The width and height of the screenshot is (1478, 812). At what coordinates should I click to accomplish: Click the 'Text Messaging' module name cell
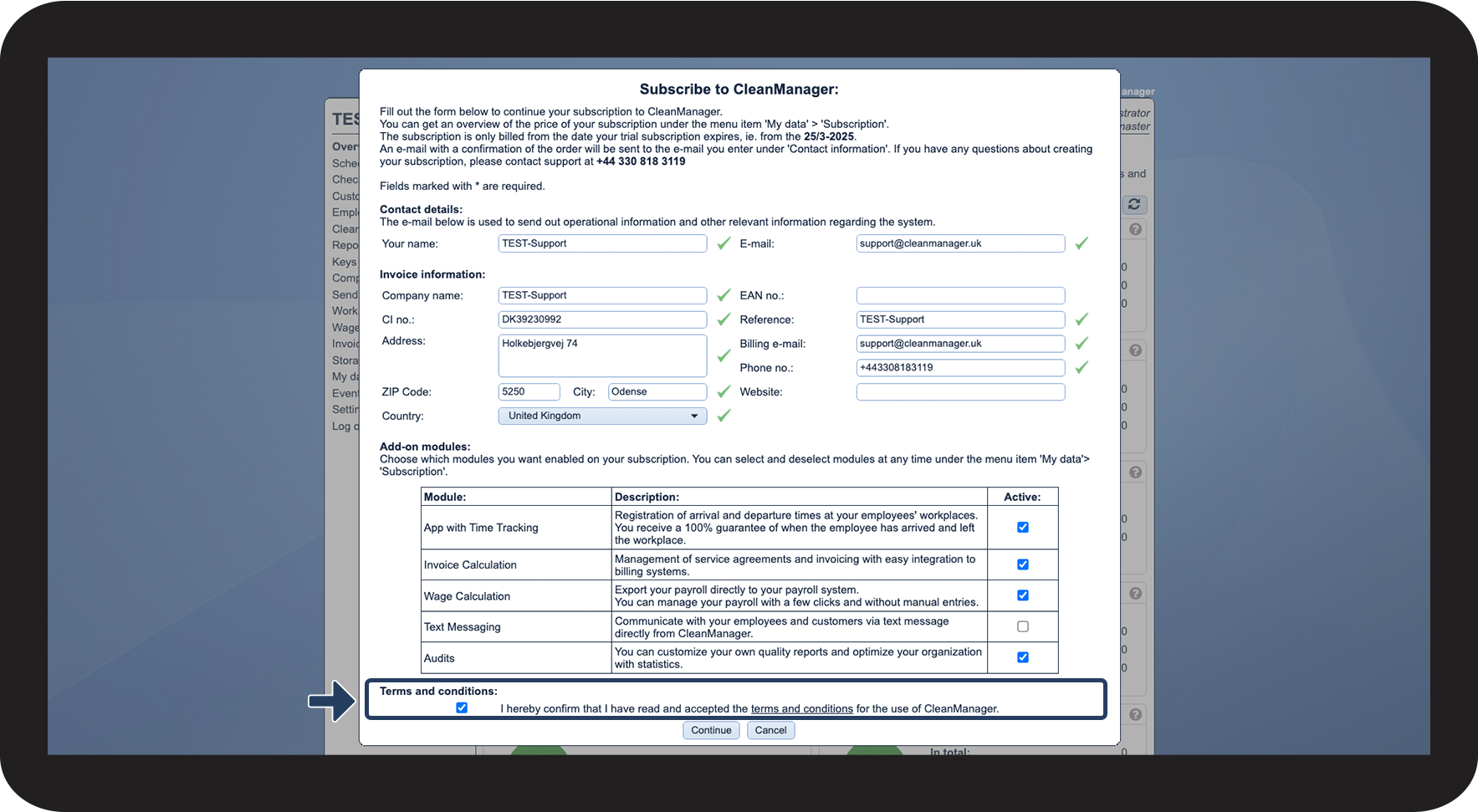516,627
